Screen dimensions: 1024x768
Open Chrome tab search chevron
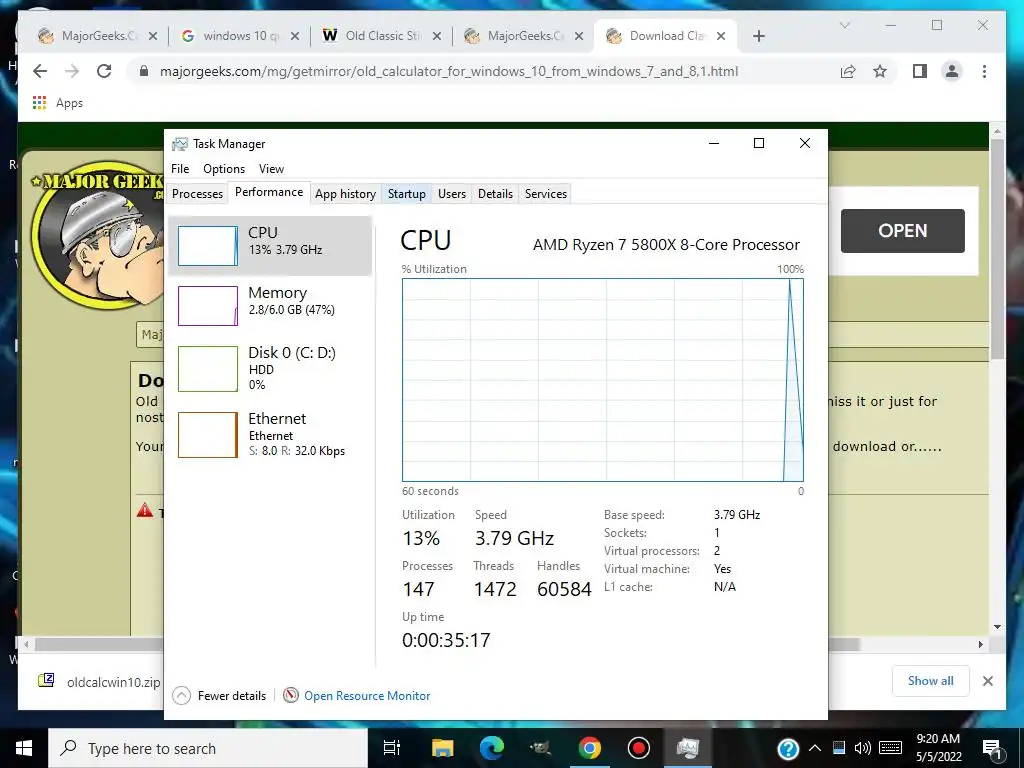(x=844, y=25)
